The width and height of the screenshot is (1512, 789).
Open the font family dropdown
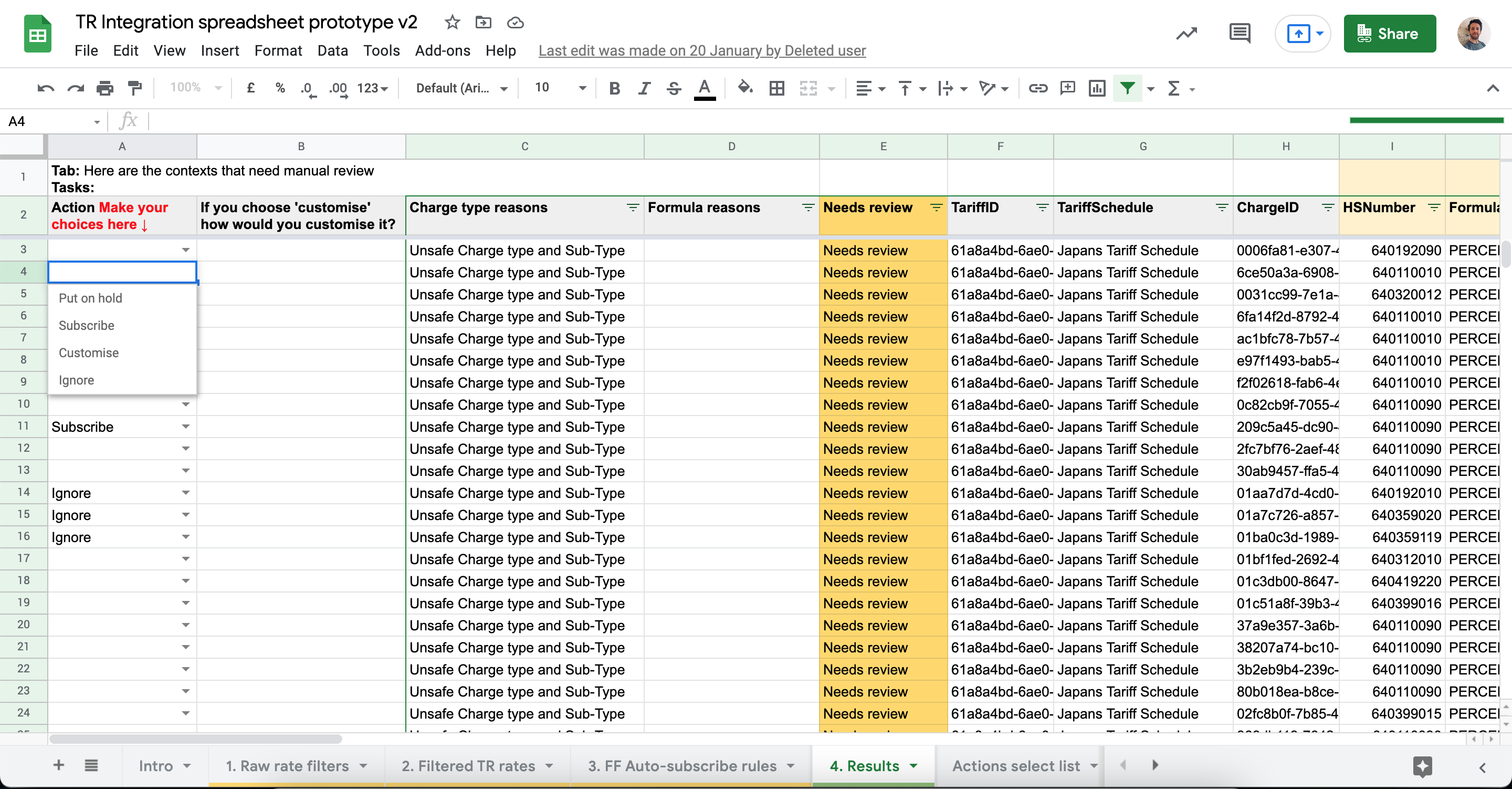tap(461, 89)
